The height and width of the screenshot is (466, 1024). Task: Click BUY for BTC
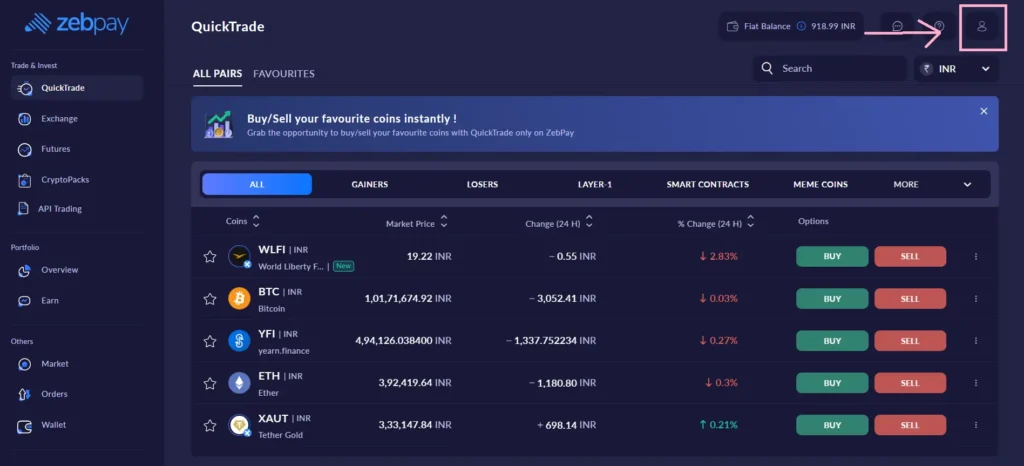[832, 299]
